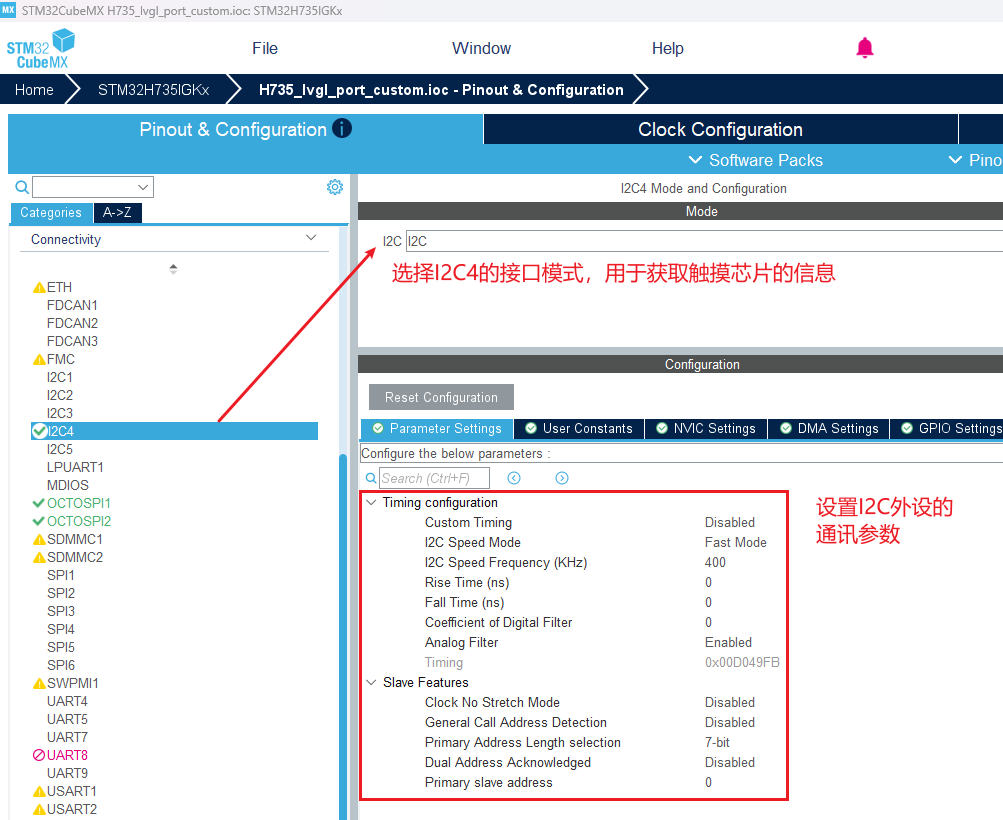This screenshot has height=820, width=1003.
Task: Open the Help menu
Action: click(667, 49)
